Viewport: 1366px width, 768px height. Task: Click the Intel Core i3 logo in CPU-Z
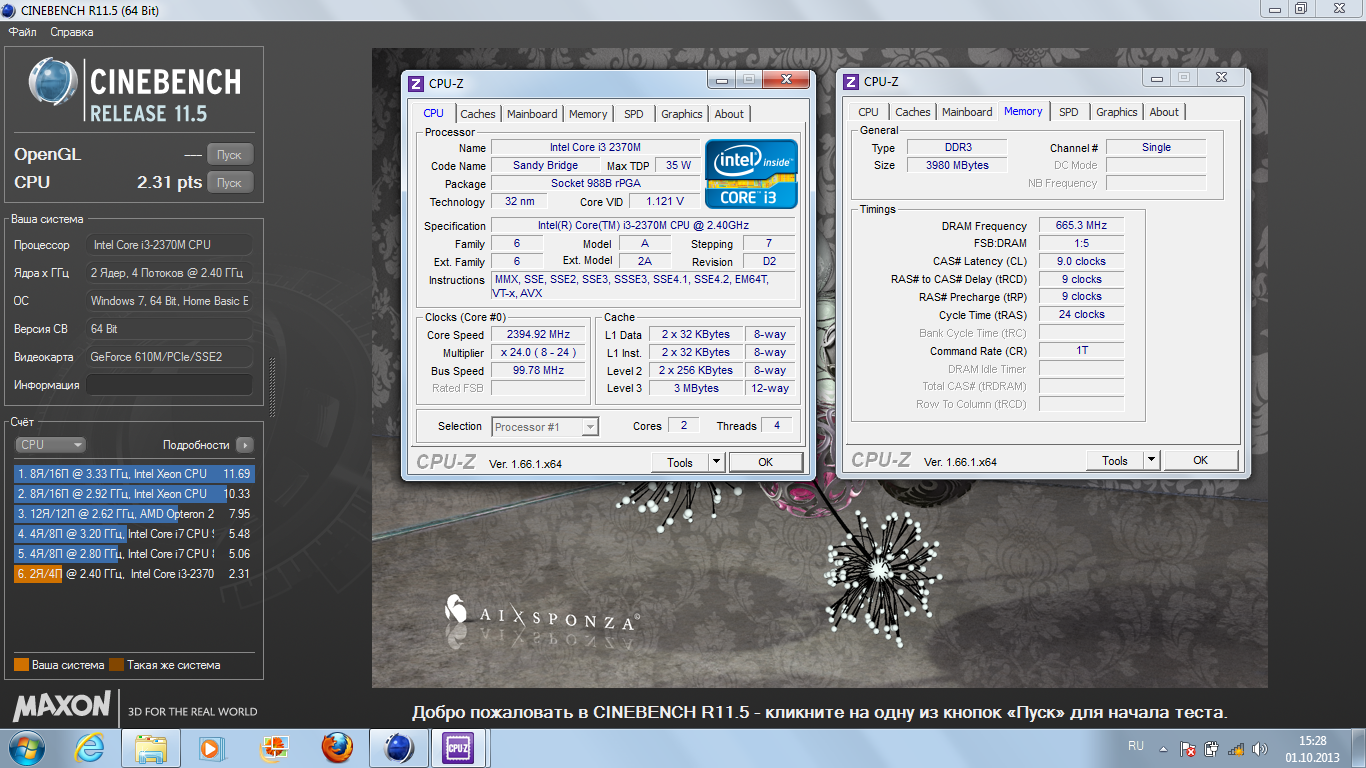point(751,173)
